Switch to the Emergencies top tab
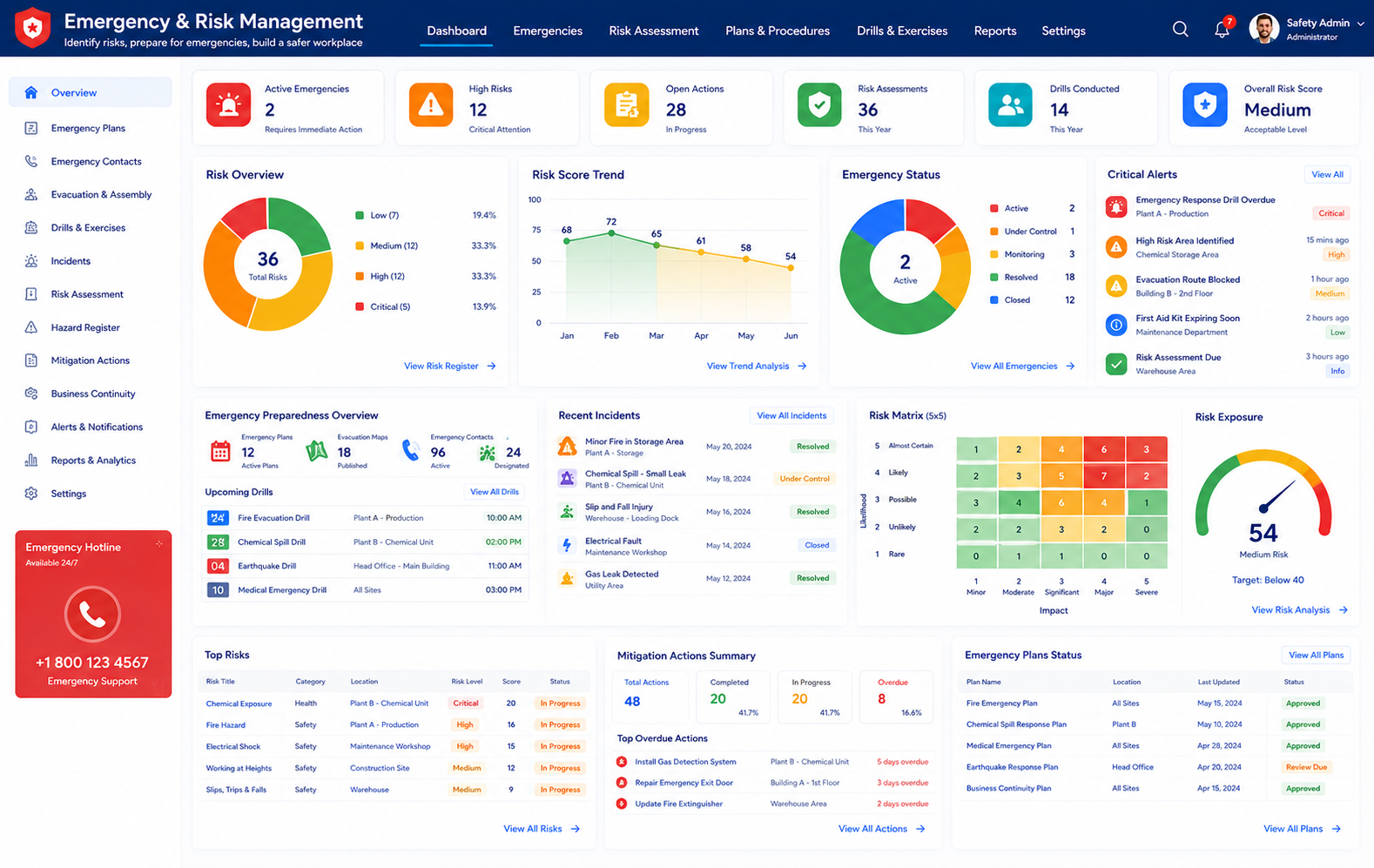 pos(548,30)
